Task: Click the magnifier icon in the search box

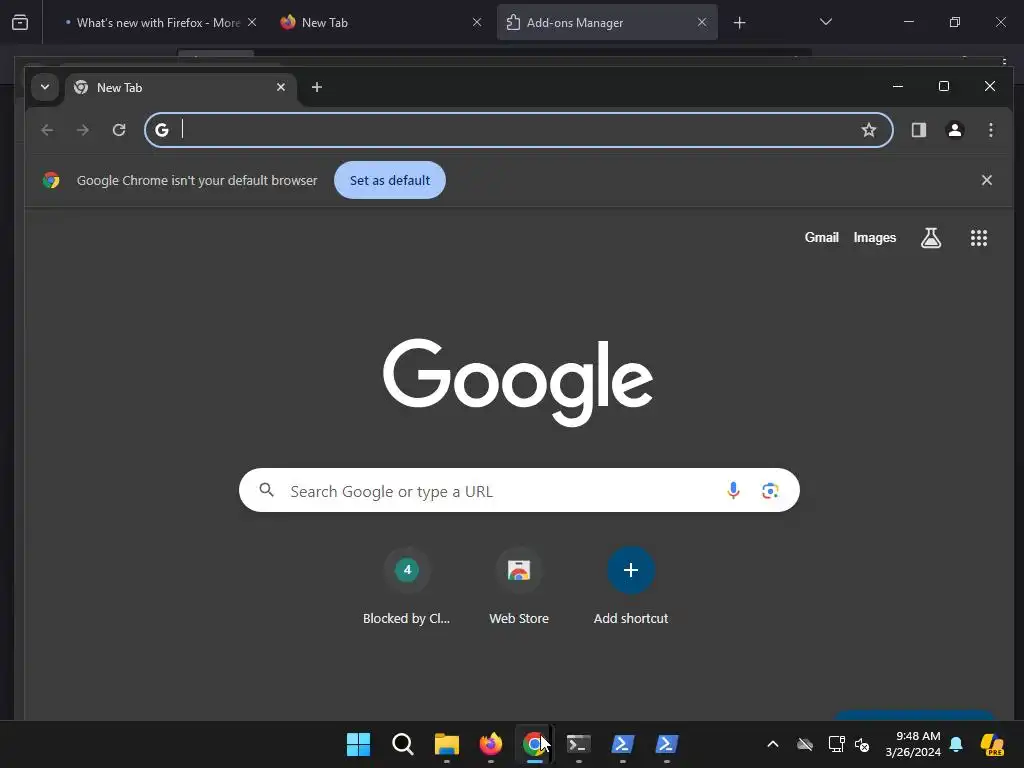Action: [266, 490]
